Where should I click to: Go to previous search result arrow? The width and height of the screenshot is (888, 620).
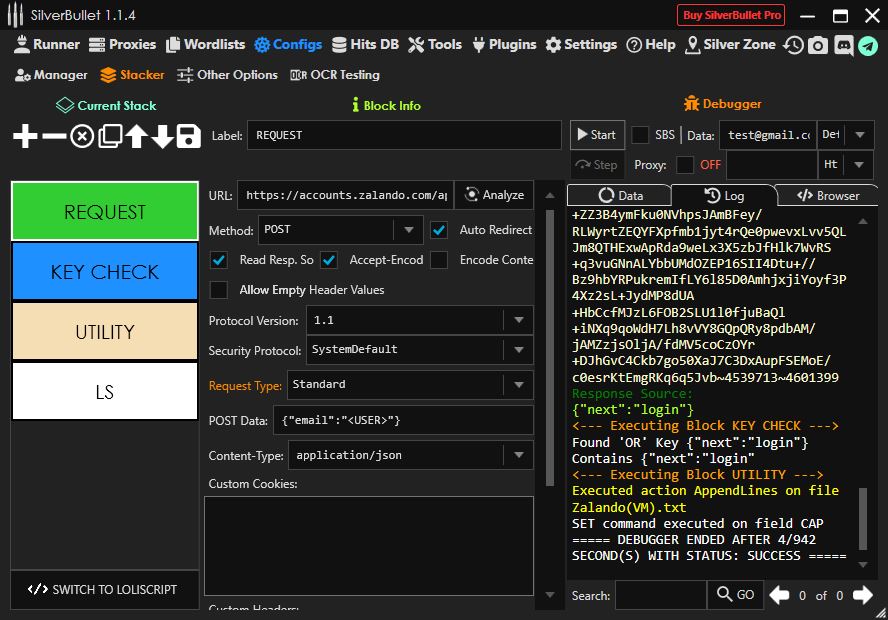click(x=779, y=595)
